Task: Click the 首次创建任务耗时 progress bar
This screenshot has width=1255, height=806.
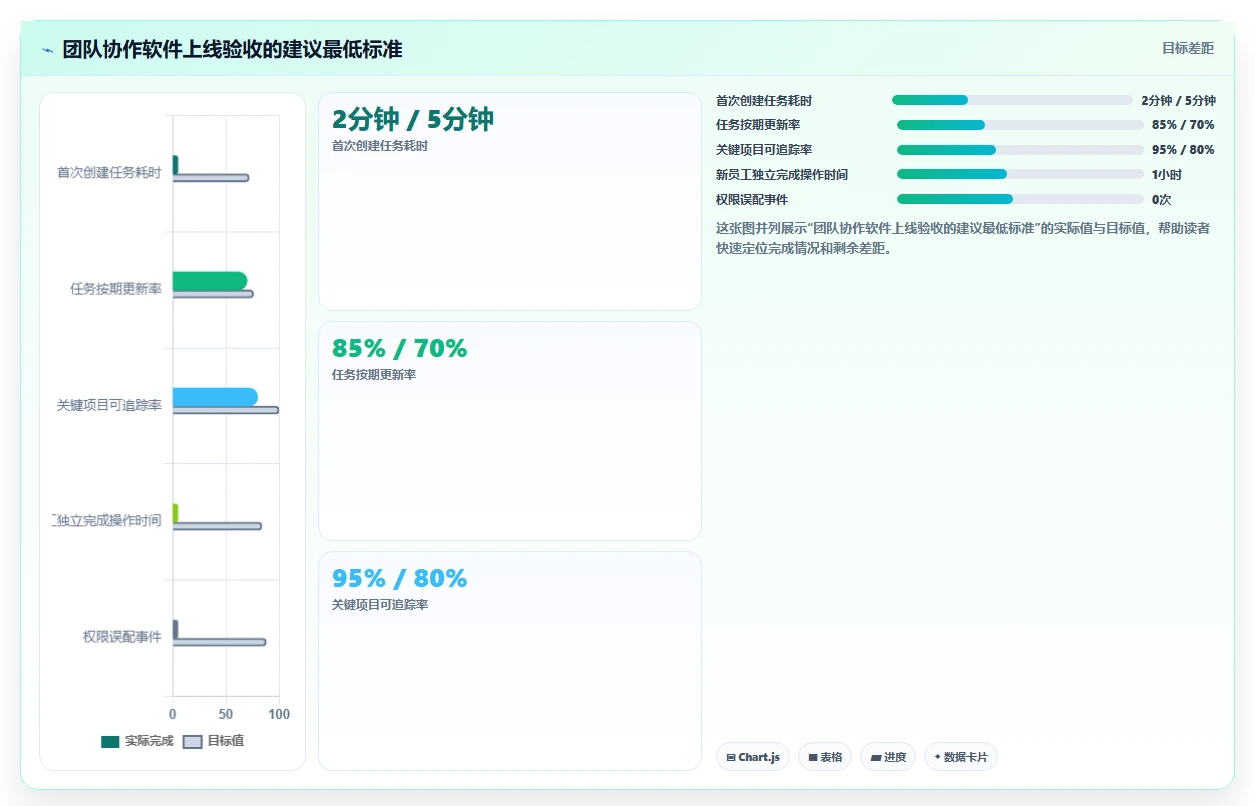Action: (1012, 100)
